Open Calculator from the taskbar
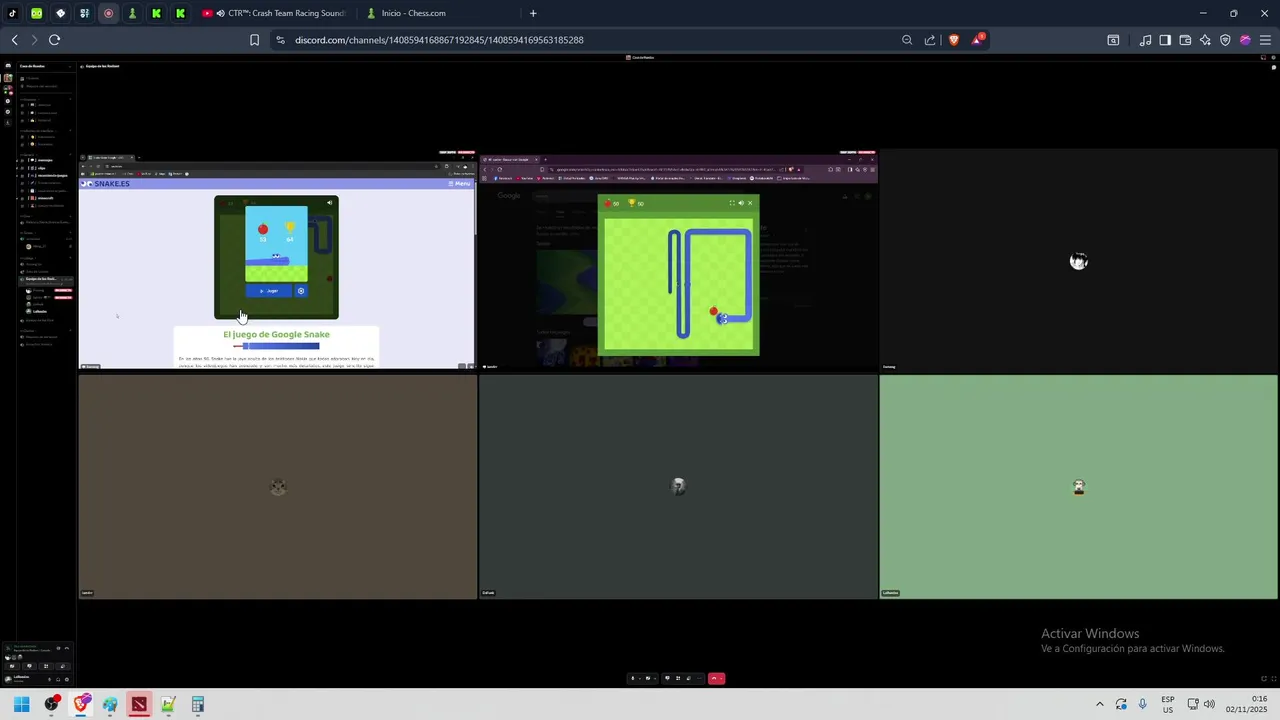 tap(198, 705)
